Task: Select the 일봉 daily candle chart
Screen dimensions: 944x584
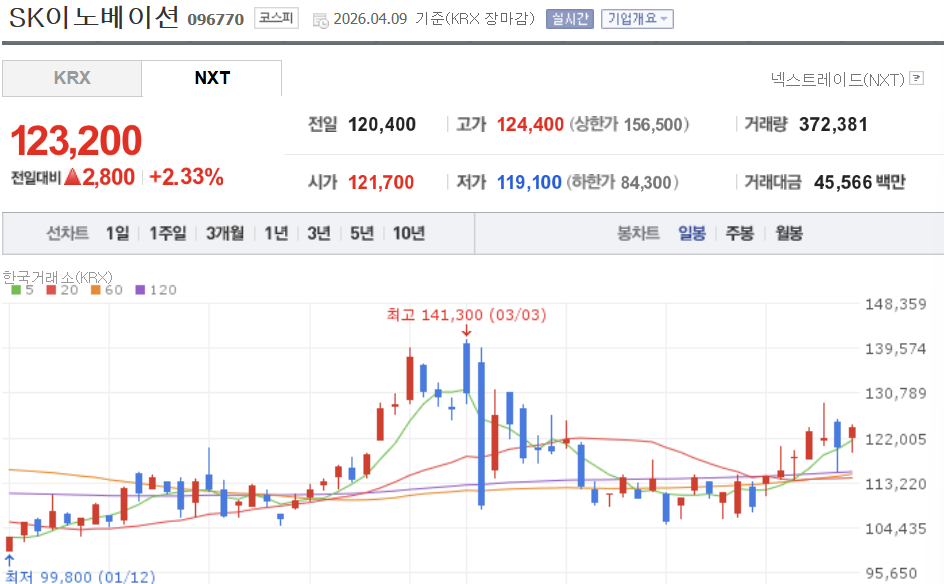Action: (692, 233)
